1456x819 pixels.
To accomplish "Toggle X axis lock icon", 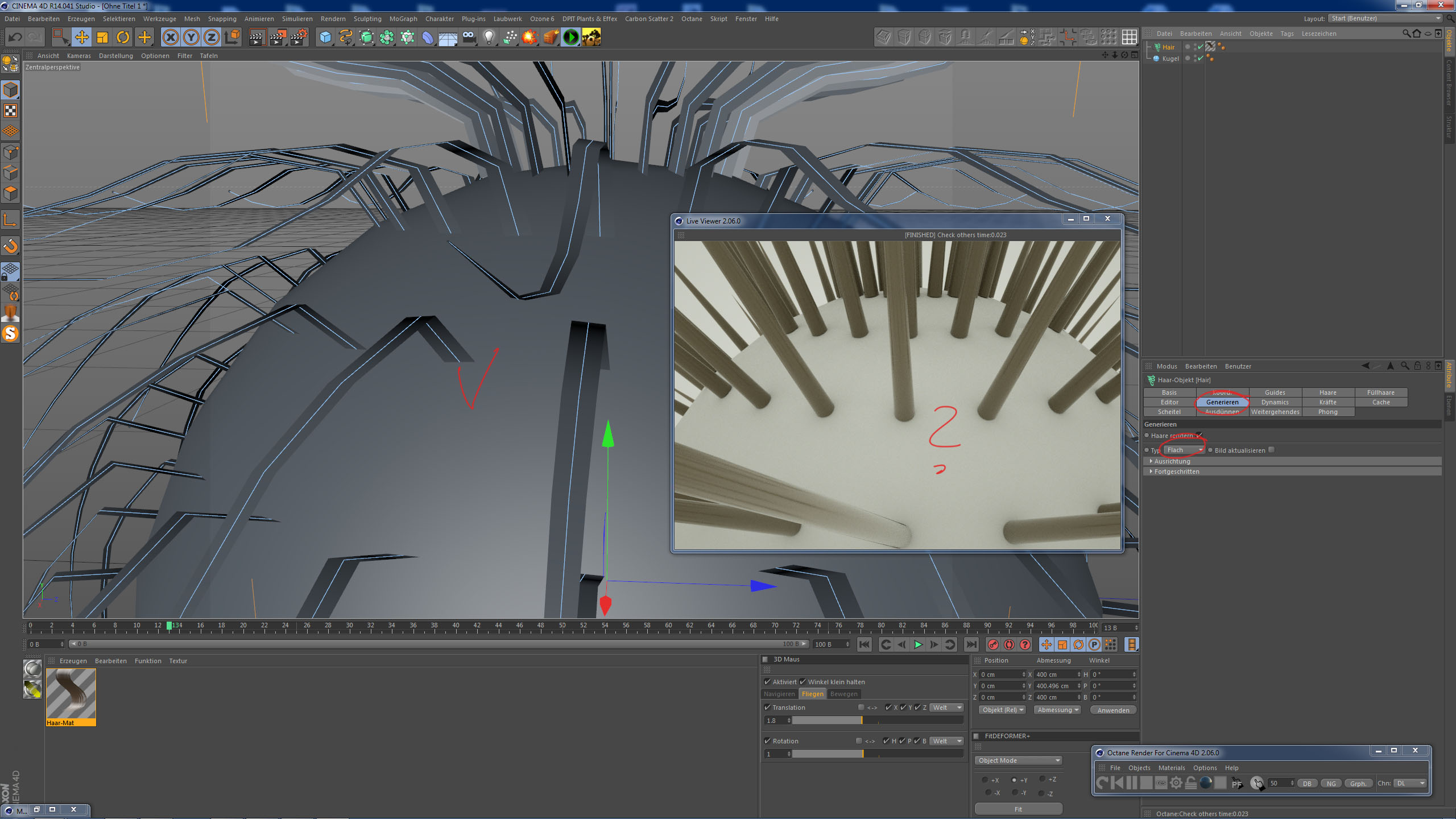I will (171, 38).
